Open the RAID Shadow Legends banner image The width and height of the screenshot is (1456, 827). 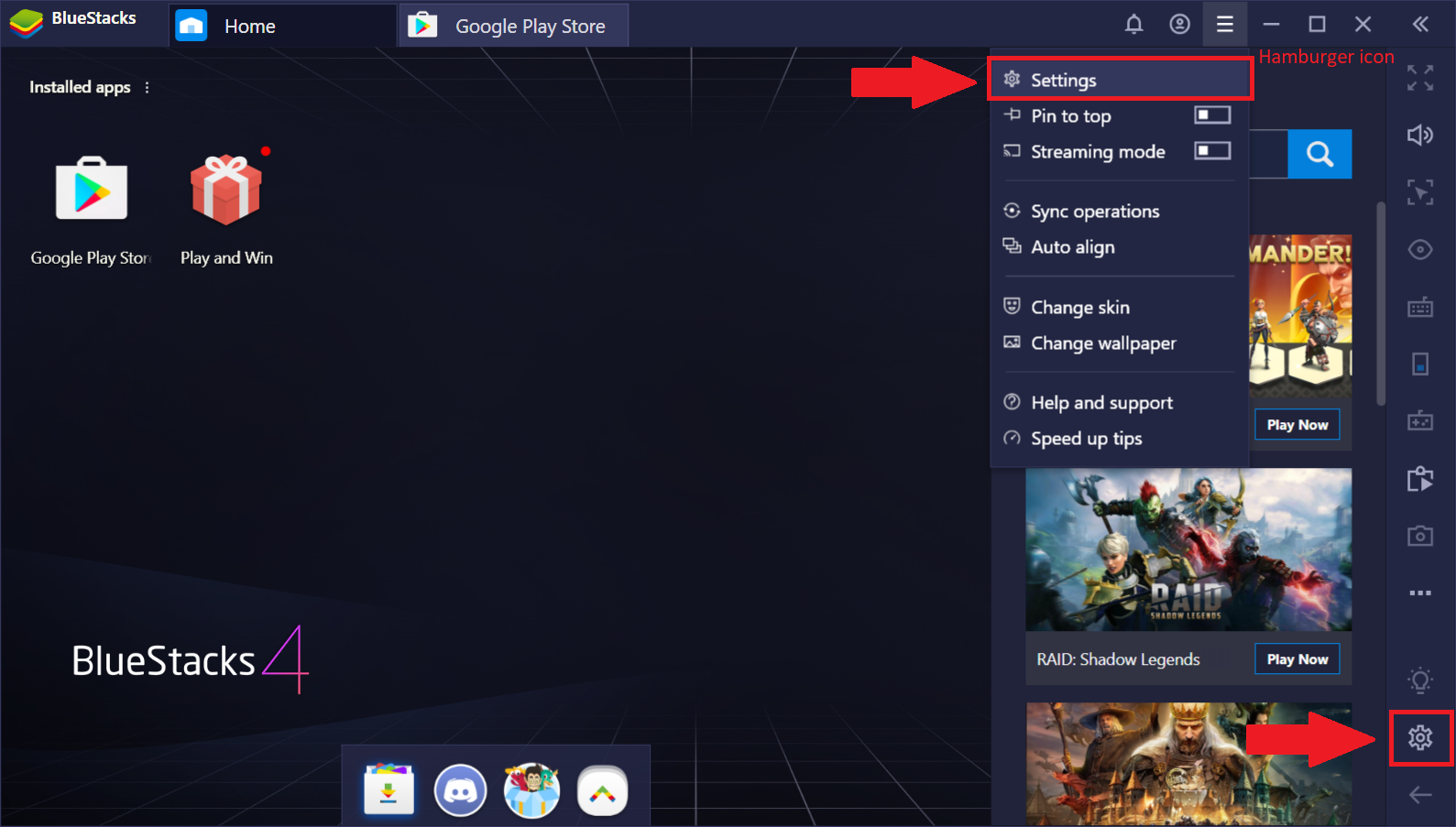(1188, 550)
